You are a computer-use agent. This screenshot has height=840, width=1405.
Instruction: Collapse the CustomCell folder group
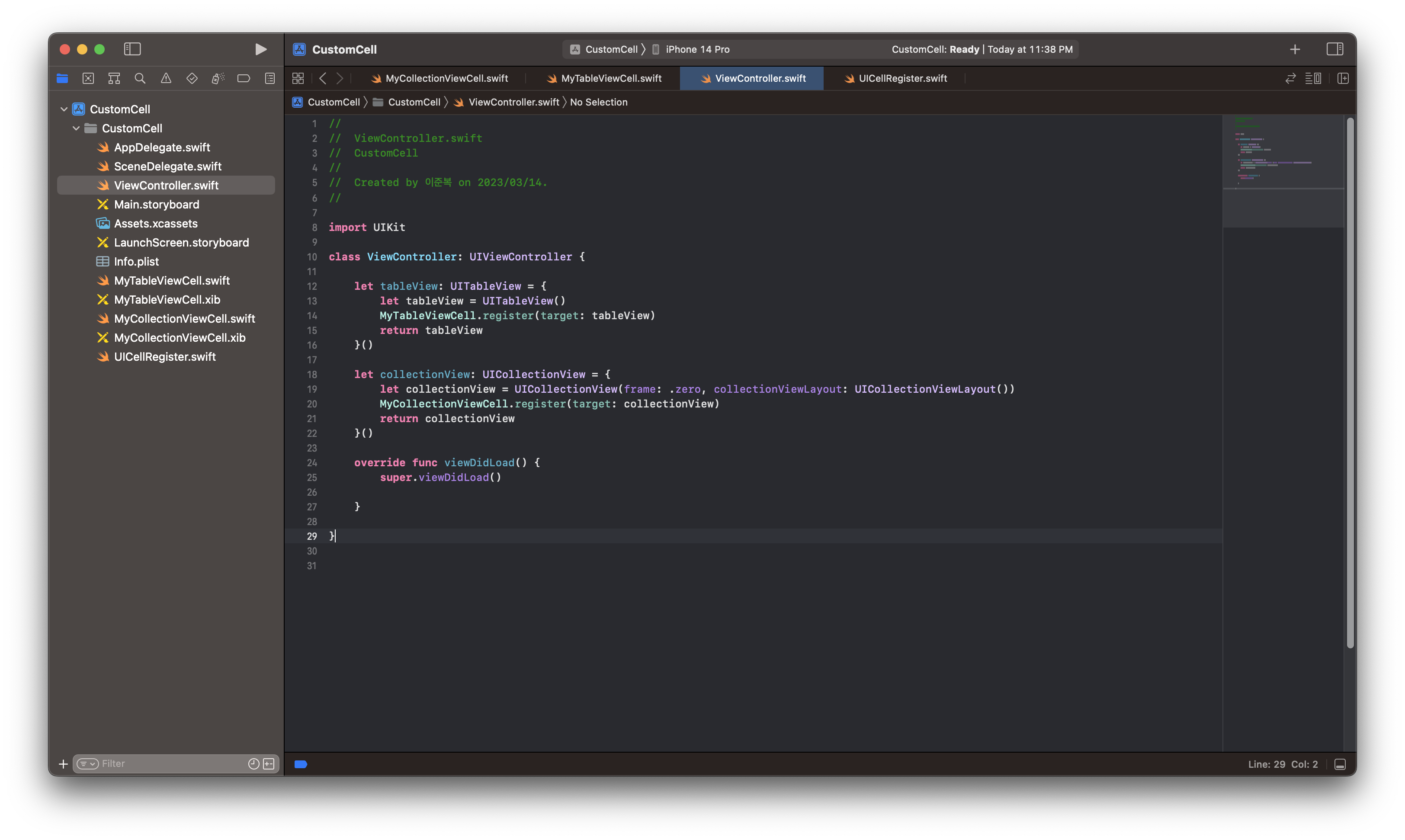[x=76, y=128]
